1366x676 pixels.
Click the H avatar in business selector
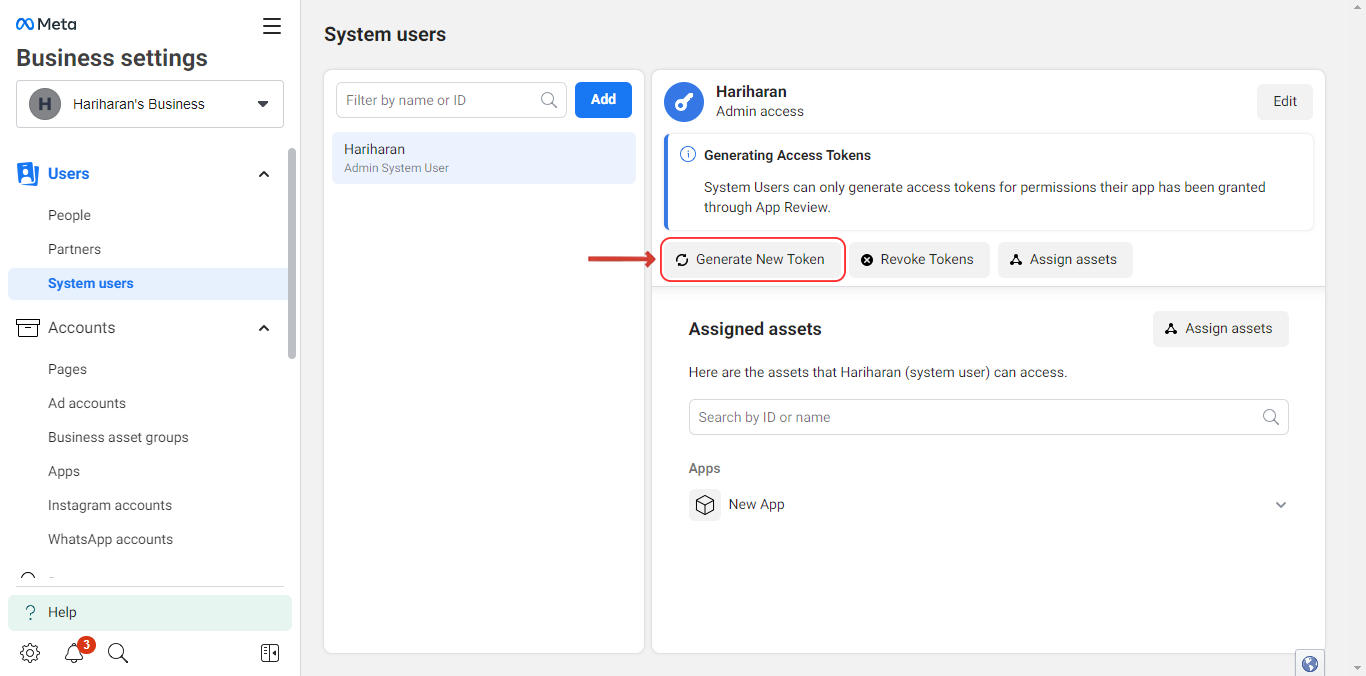click(45, 104)
